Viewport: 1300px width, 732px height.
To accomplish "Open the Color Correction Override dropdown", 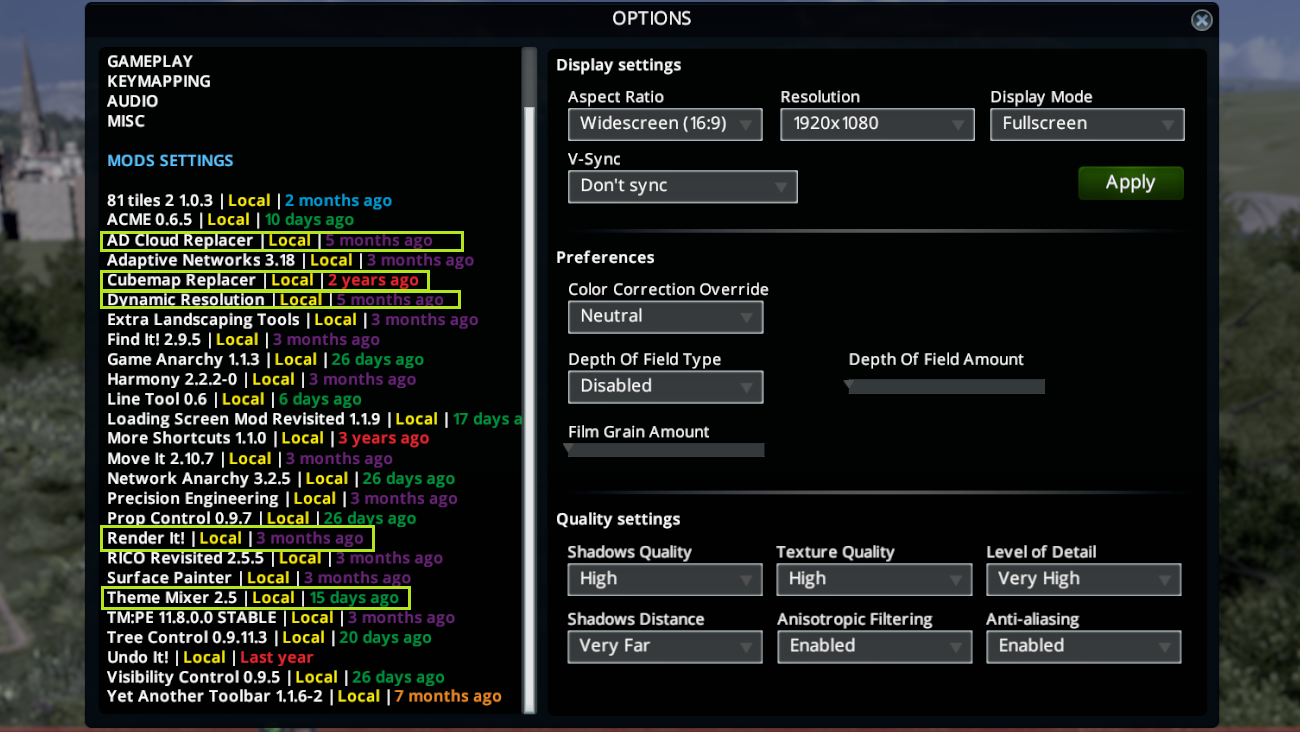I will point(665,317).
